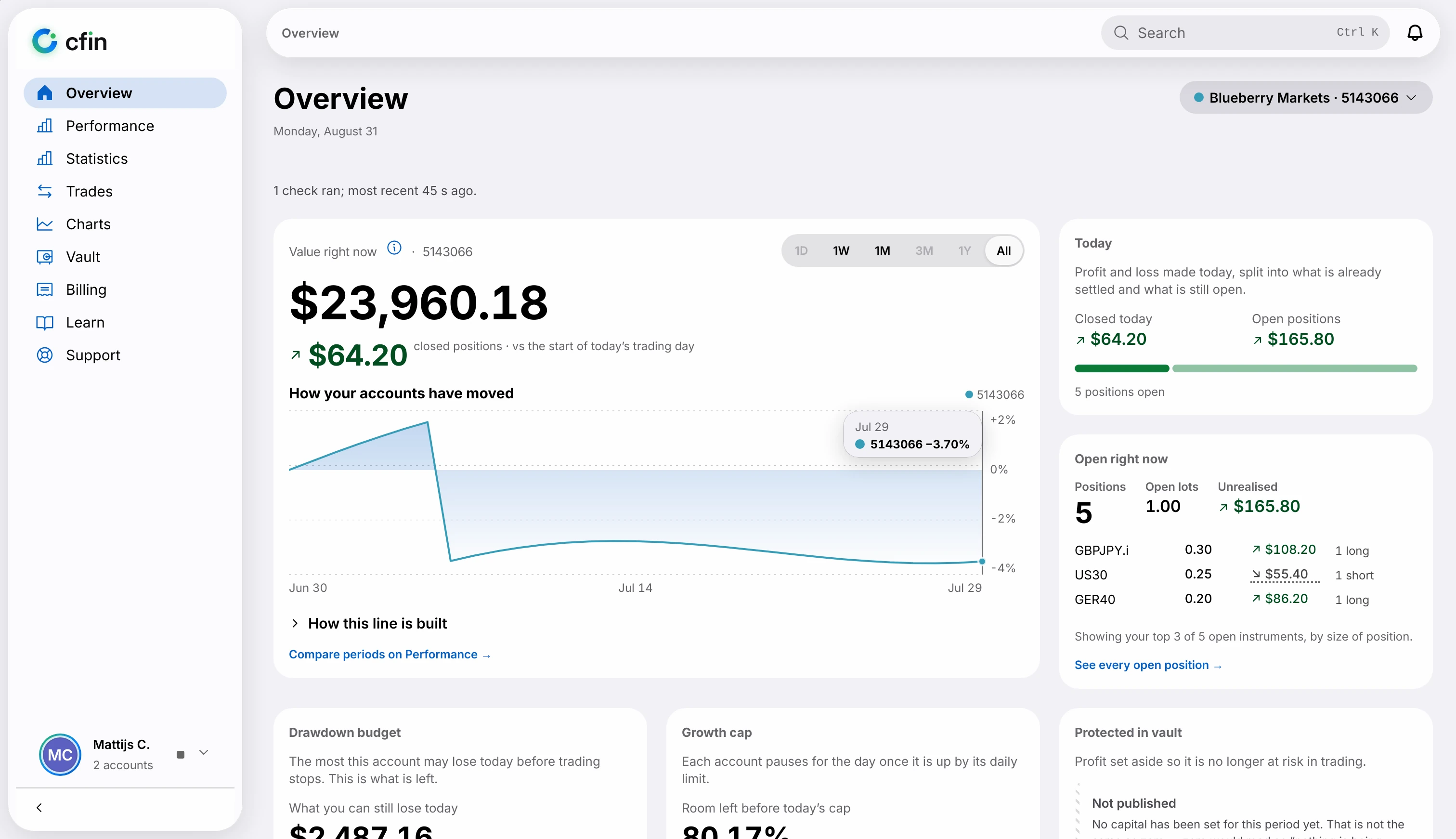Open the Blueberry Markets account dropdown
This screenshot has width=1456, height=839.
(1305, 97)
